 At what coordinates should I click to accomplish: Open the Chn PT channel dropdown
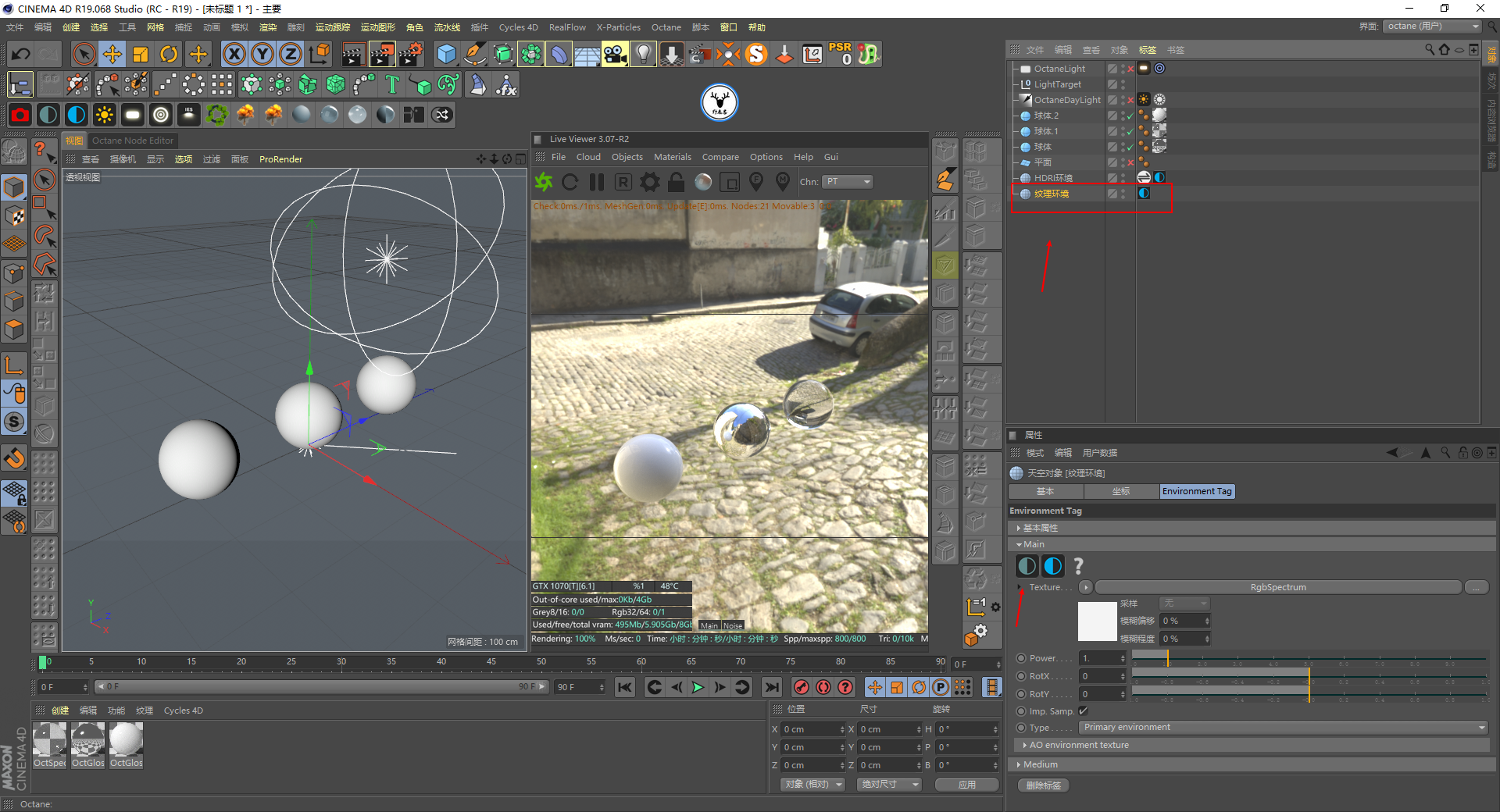[848, 182]
